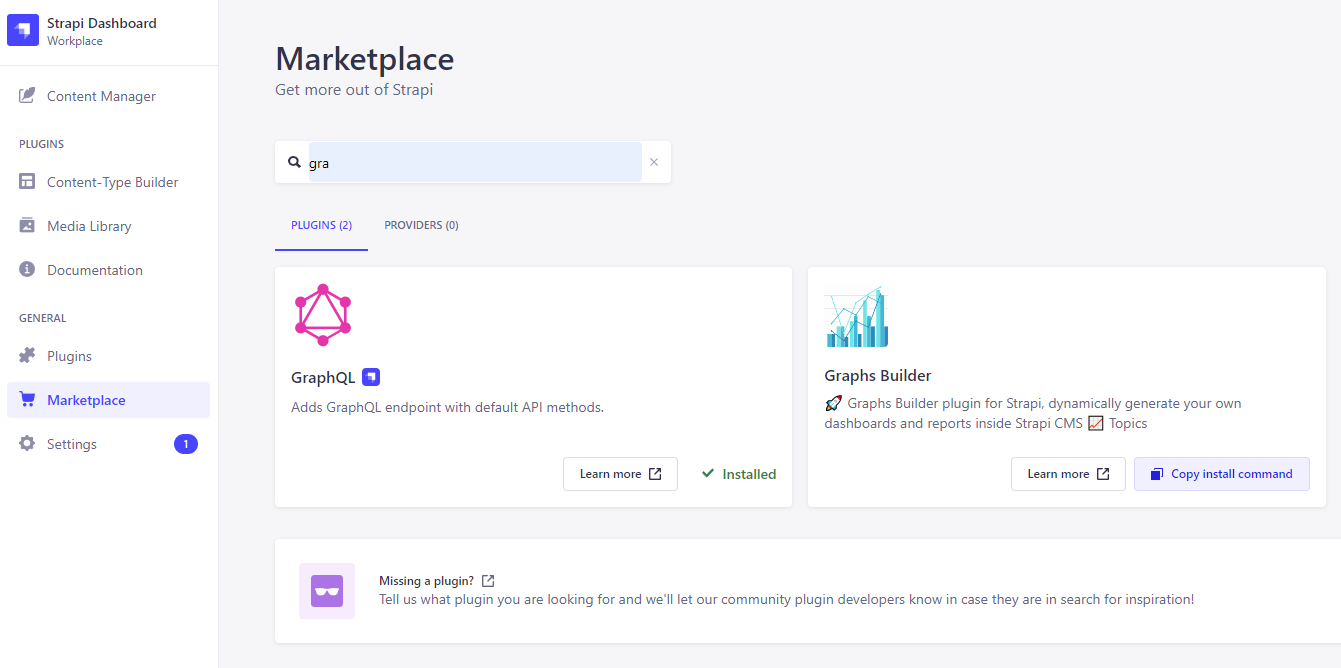
Task: Click the rocket emoji in the Graphs Builder description
Action: point(833,404)
